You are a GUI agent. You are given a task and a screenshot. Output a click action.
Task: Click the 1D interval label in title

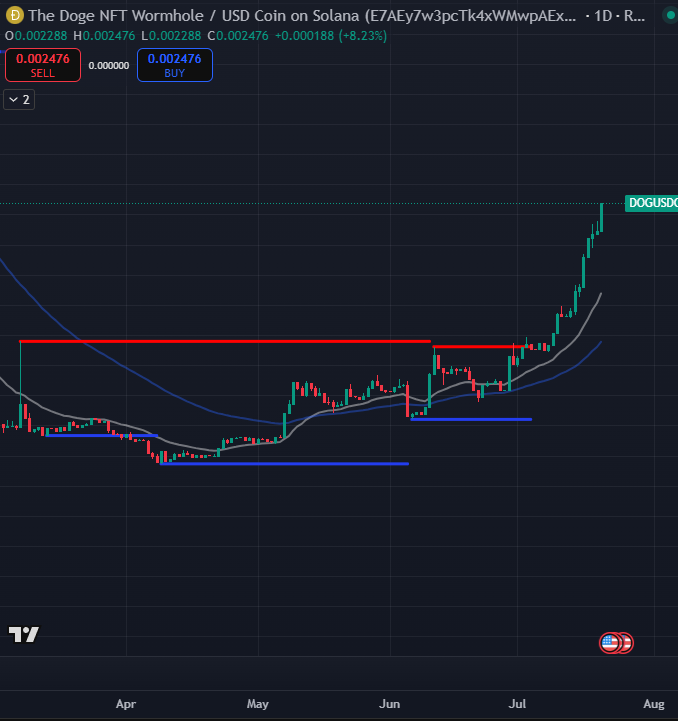coord(603,16)
